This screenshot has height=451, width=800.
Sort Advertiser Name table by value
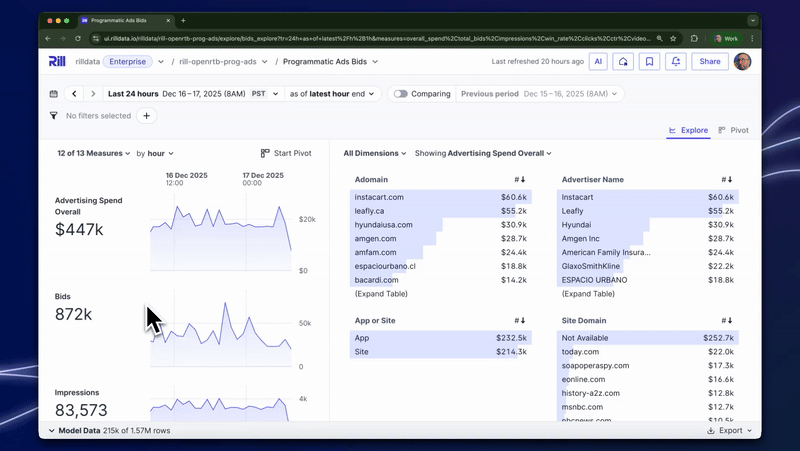tap(726, 180)
